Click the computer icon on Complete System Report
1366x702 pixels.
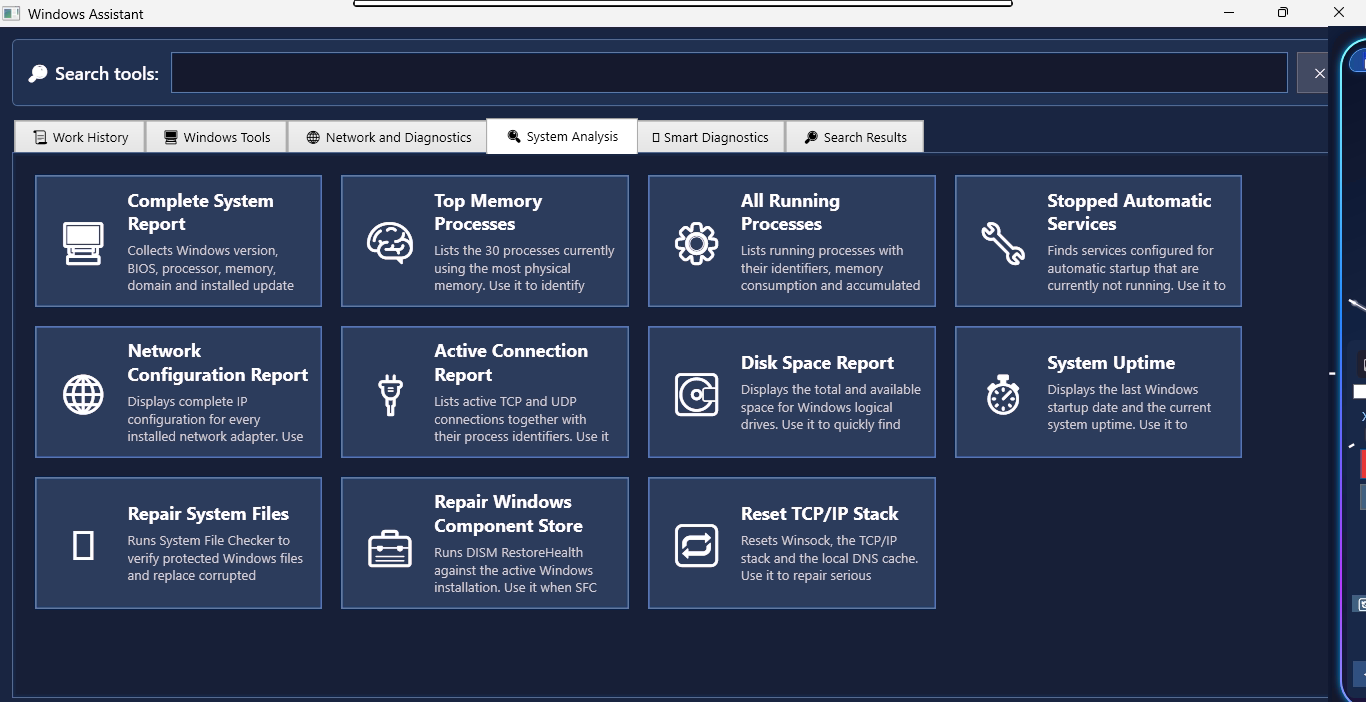pos(83,243)
